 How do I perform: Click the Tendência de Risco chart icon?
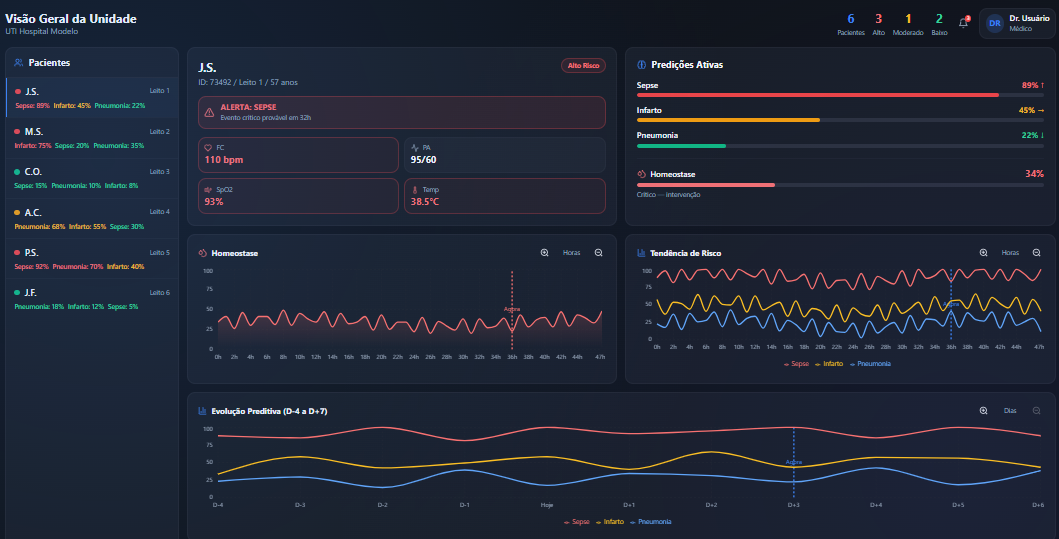[x=641, y=253]
